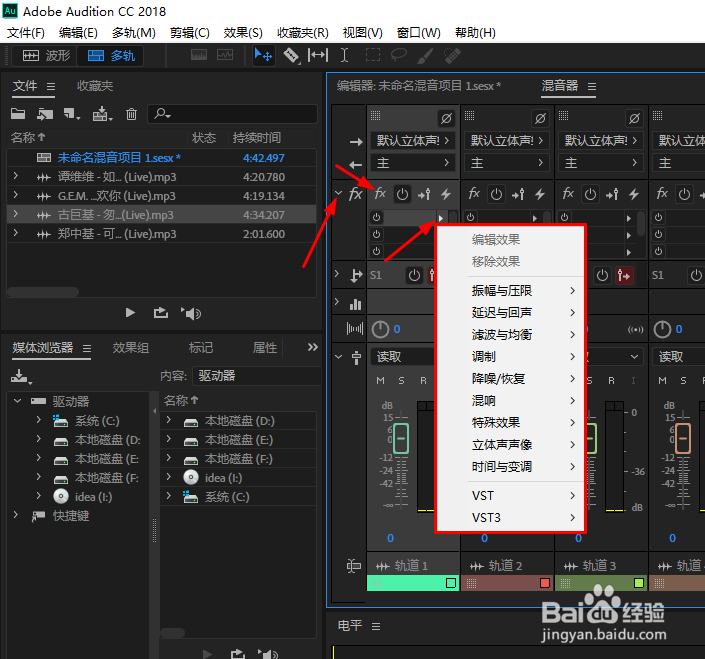Screen dimensions: 705x659
Task: Click the Import File icon
Action: coord(45,114)
